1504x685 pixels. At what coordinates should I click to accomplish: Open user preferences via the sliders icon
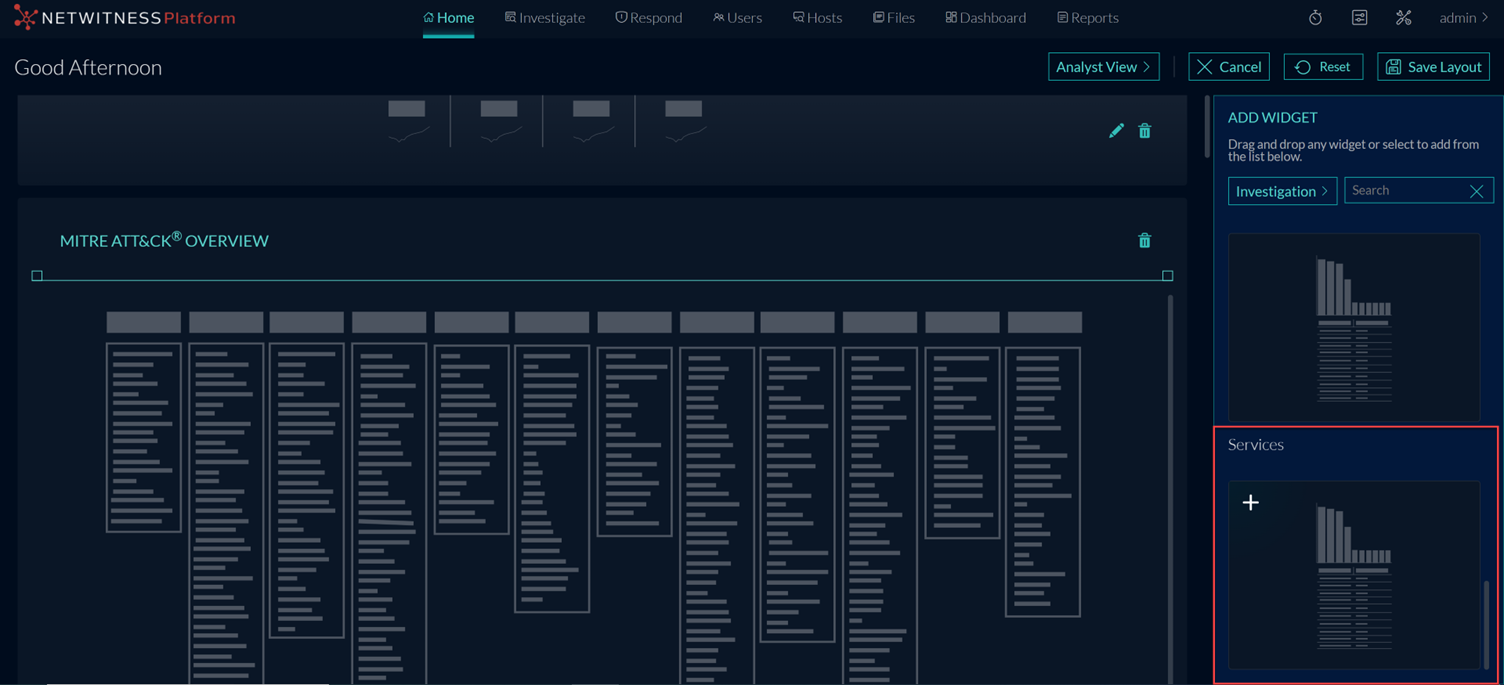1358,17
